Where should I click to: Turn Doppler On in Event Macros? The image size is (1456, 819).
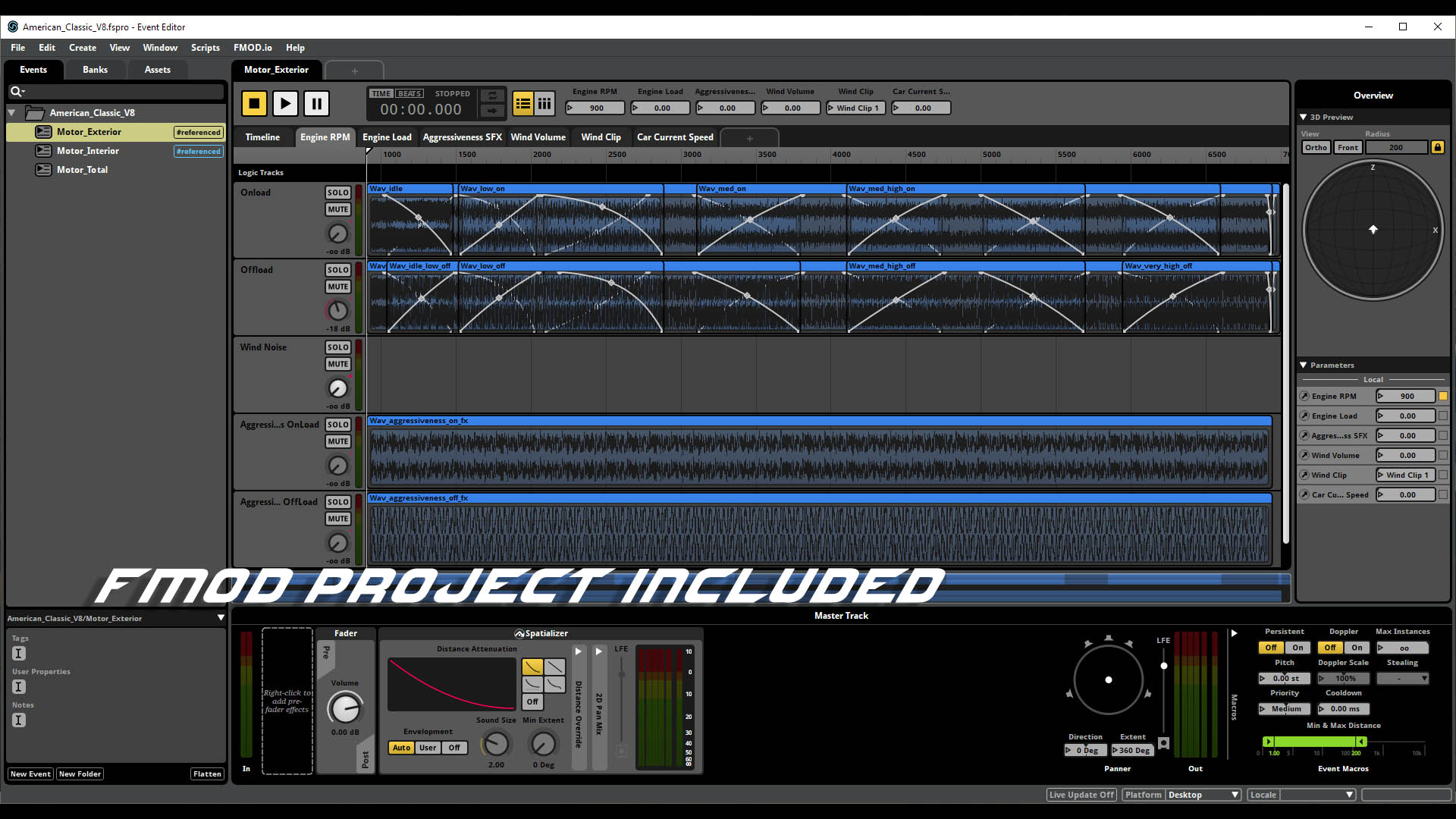(1357, 648)
